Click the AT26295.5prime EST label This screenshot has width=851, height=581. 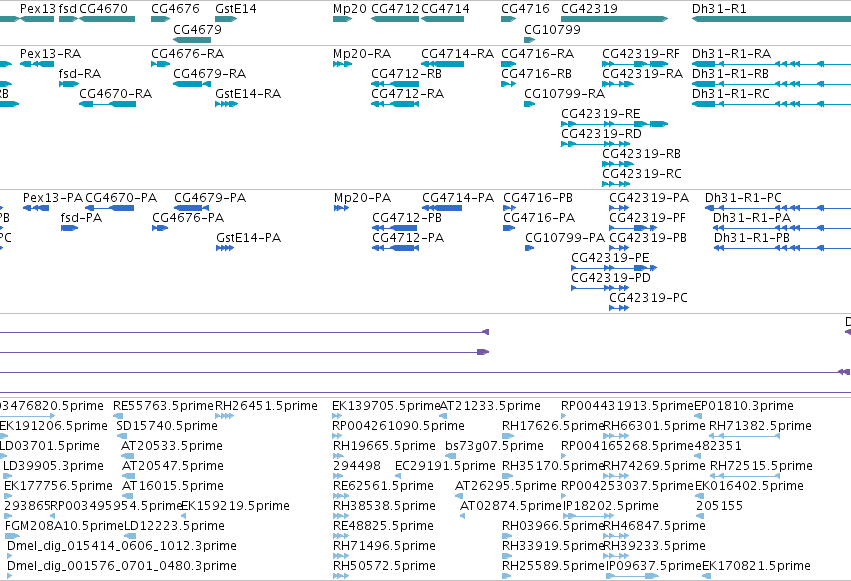[x=506, y=486]
